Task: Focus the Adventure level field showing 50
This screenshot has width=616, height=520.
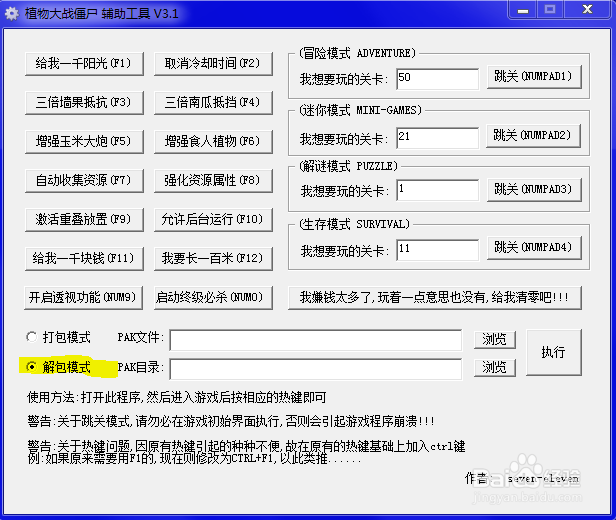Action: (438, 79)
